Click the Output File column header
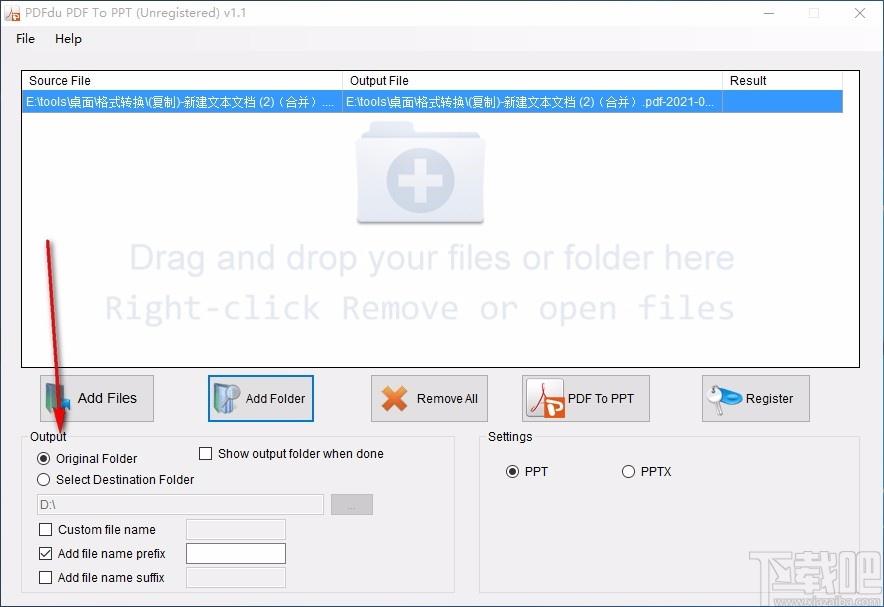 [x=532, y=81]
